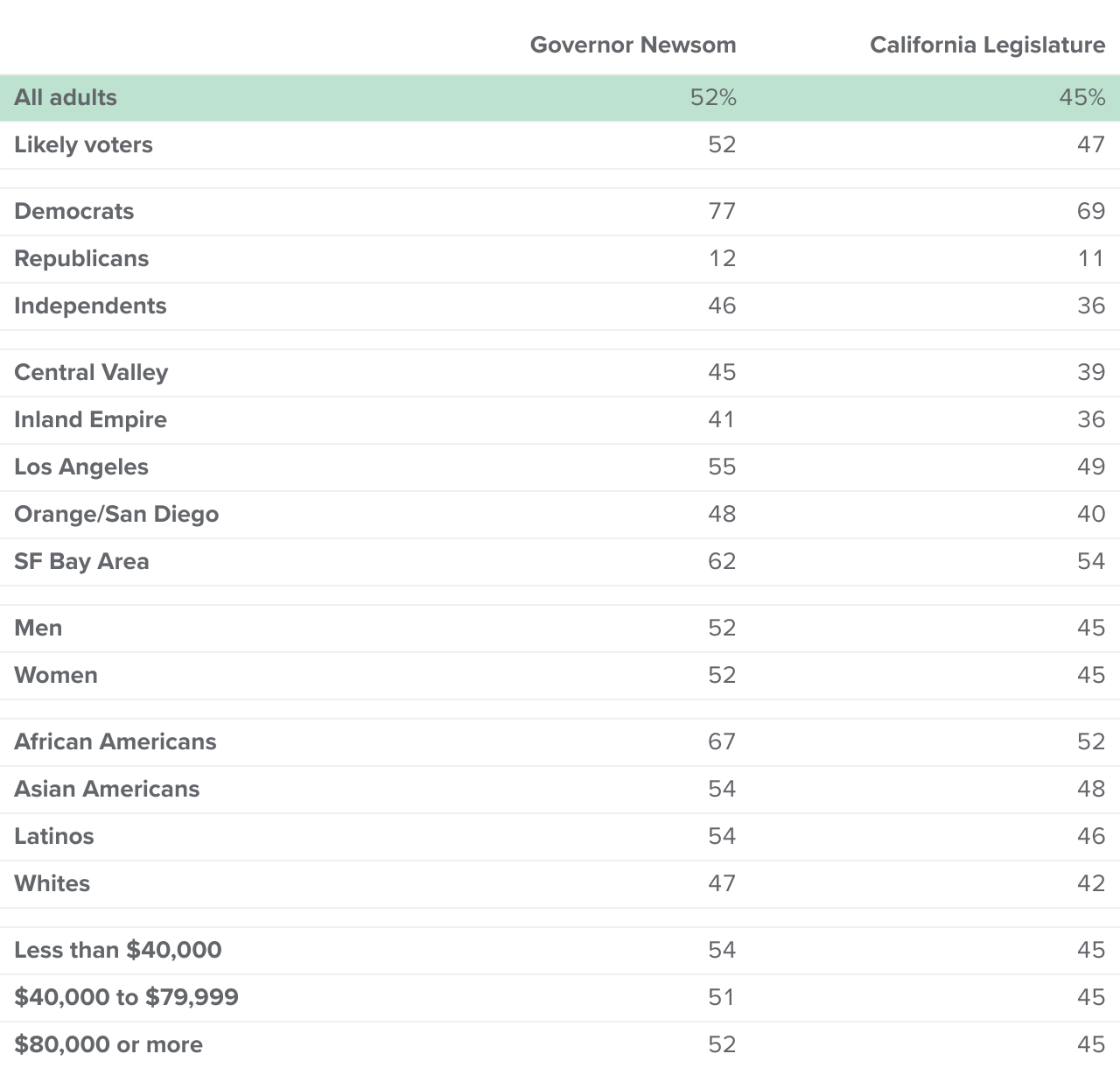Viewport: 1120px width, 1068px height.
Task: Click the Whites Legislature value 42
Action: (1091, 883)
